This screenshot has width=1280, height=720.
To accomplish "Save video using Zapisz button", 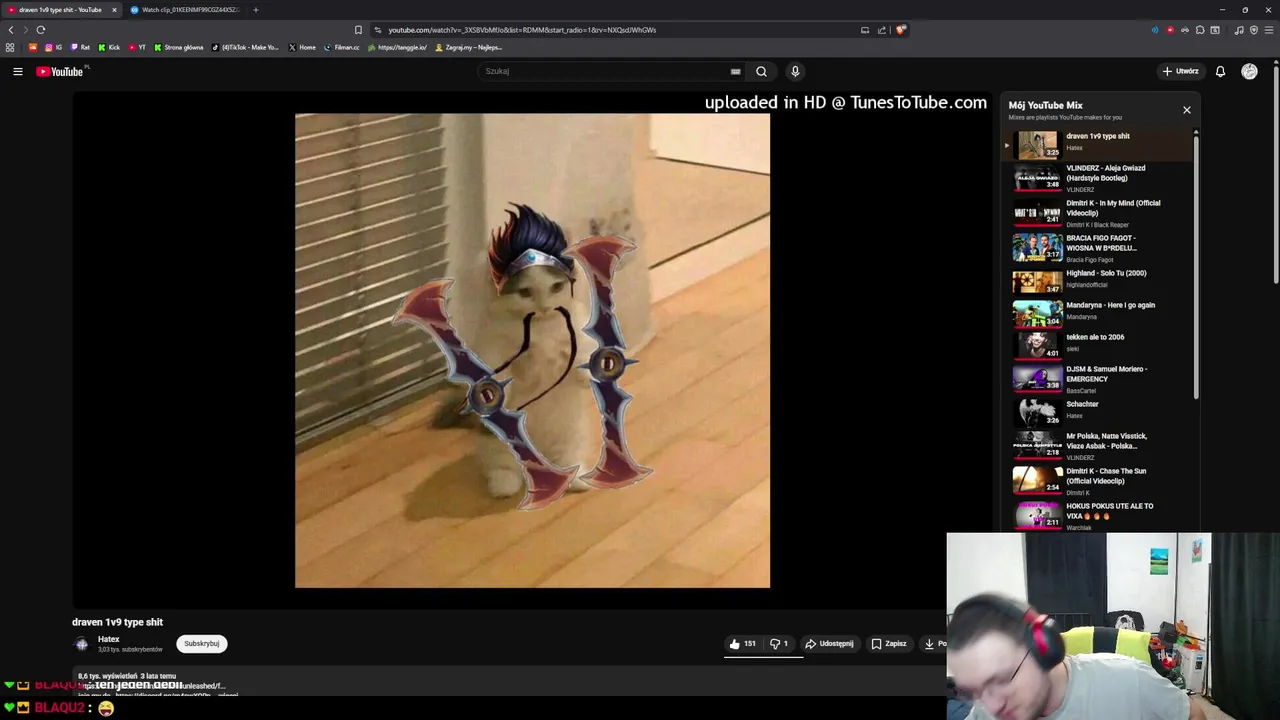I will [888, 644].
